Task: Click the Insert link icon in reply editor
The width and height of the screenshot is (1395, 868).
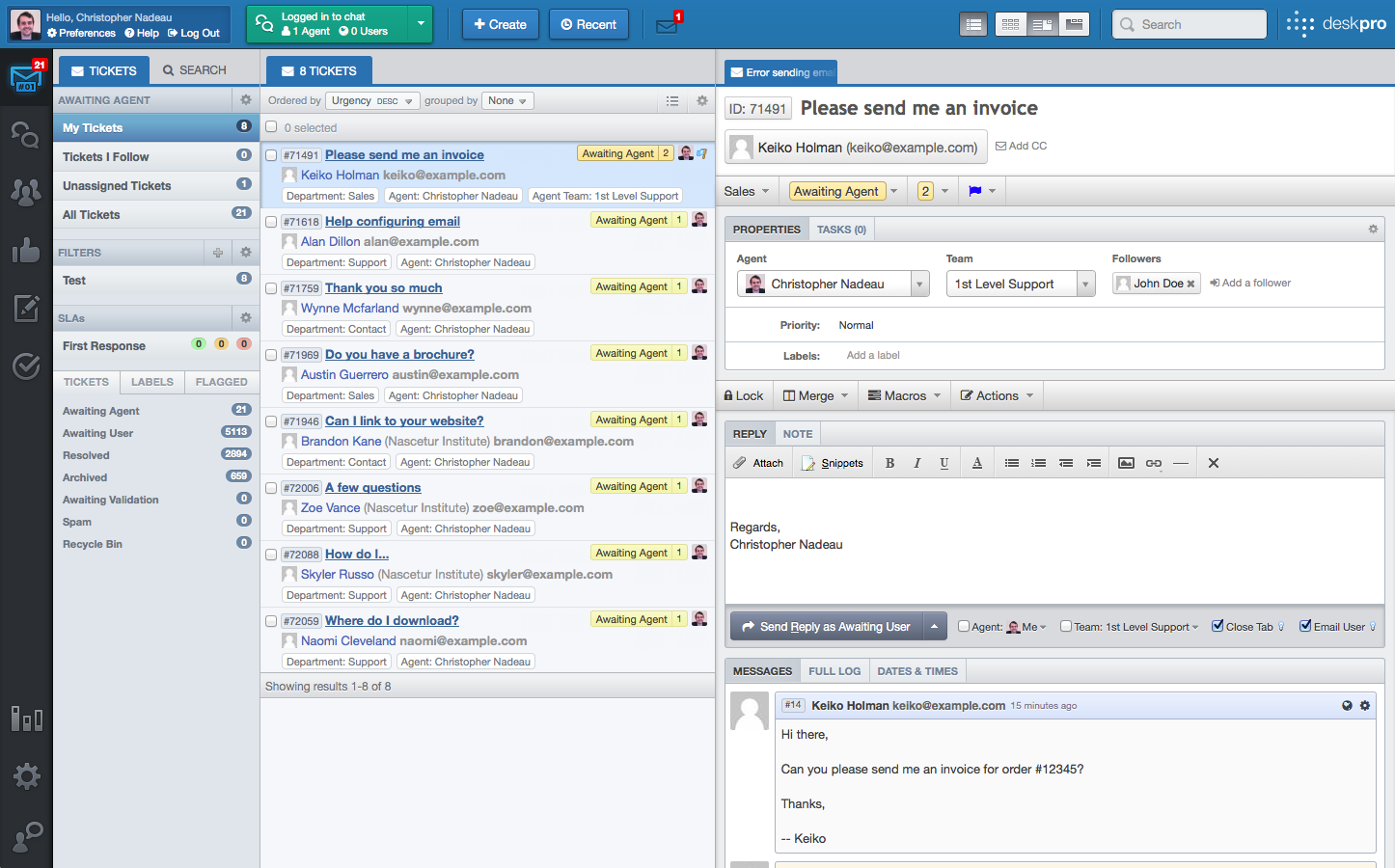Action: tap(1153, 463)
